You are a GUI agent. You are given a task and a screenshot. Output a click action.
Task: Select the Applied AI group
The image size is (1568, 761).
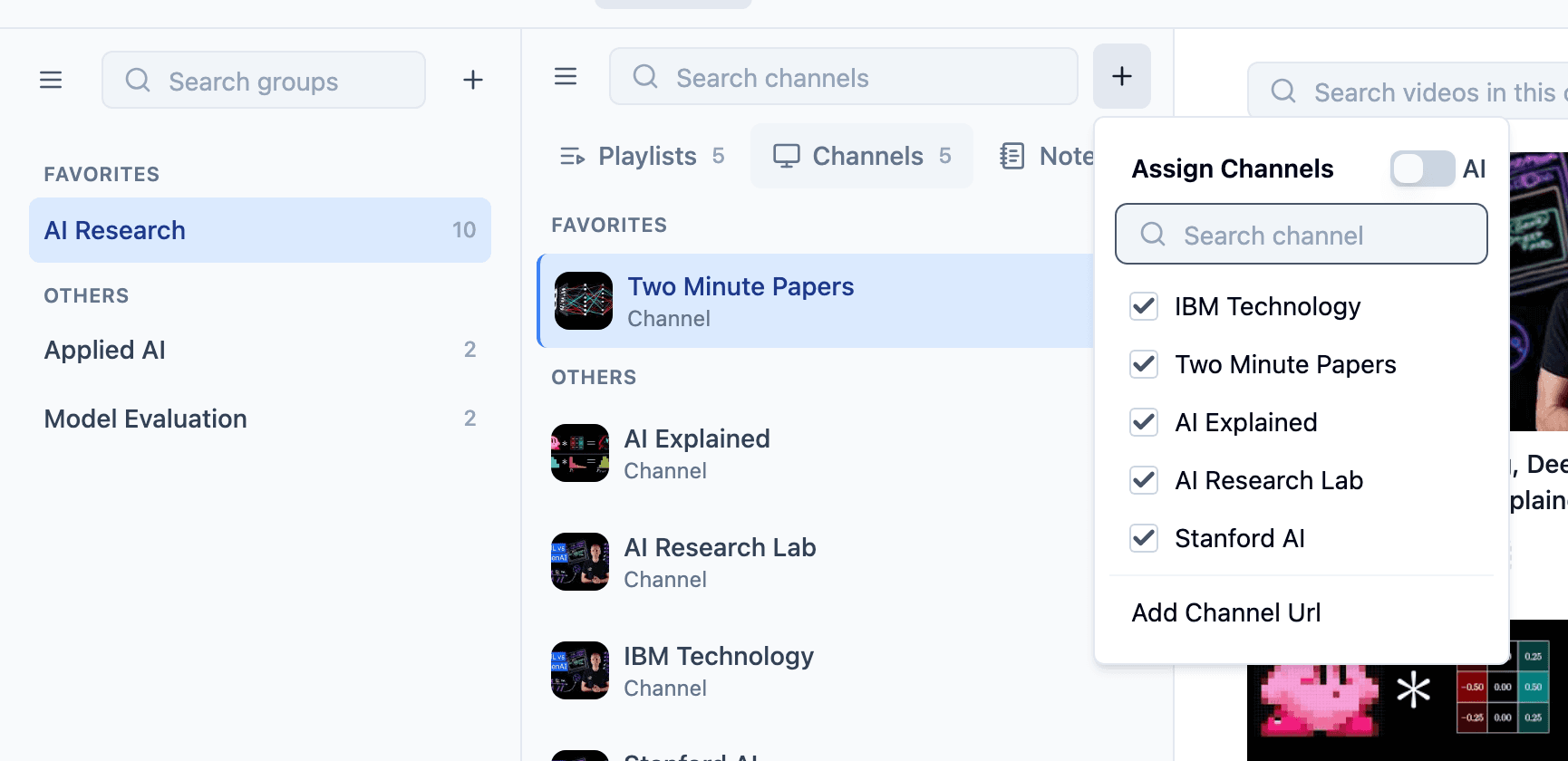coord(260,350)
